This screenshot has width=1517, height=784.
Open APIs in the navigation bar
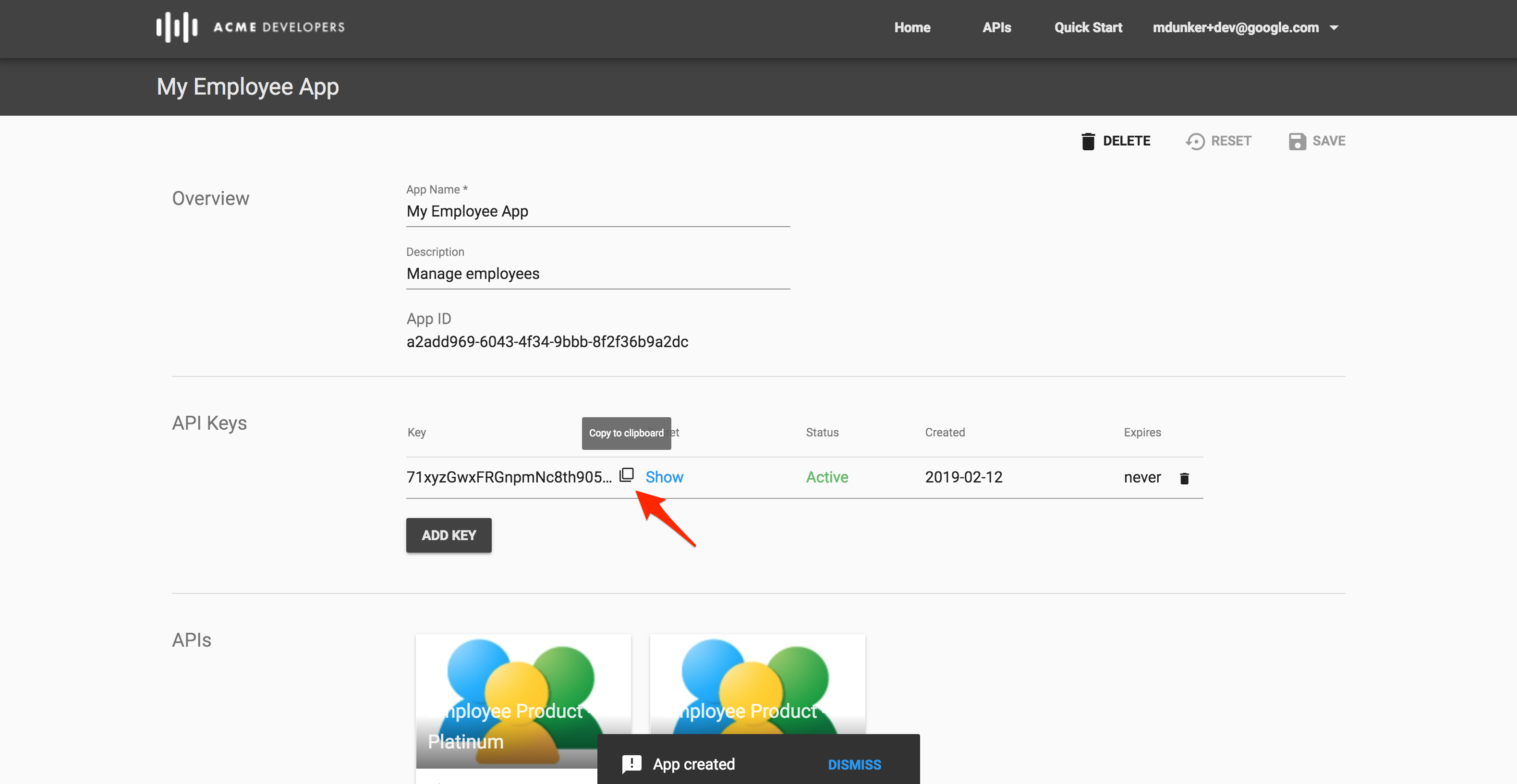click(x=996, y=28)
